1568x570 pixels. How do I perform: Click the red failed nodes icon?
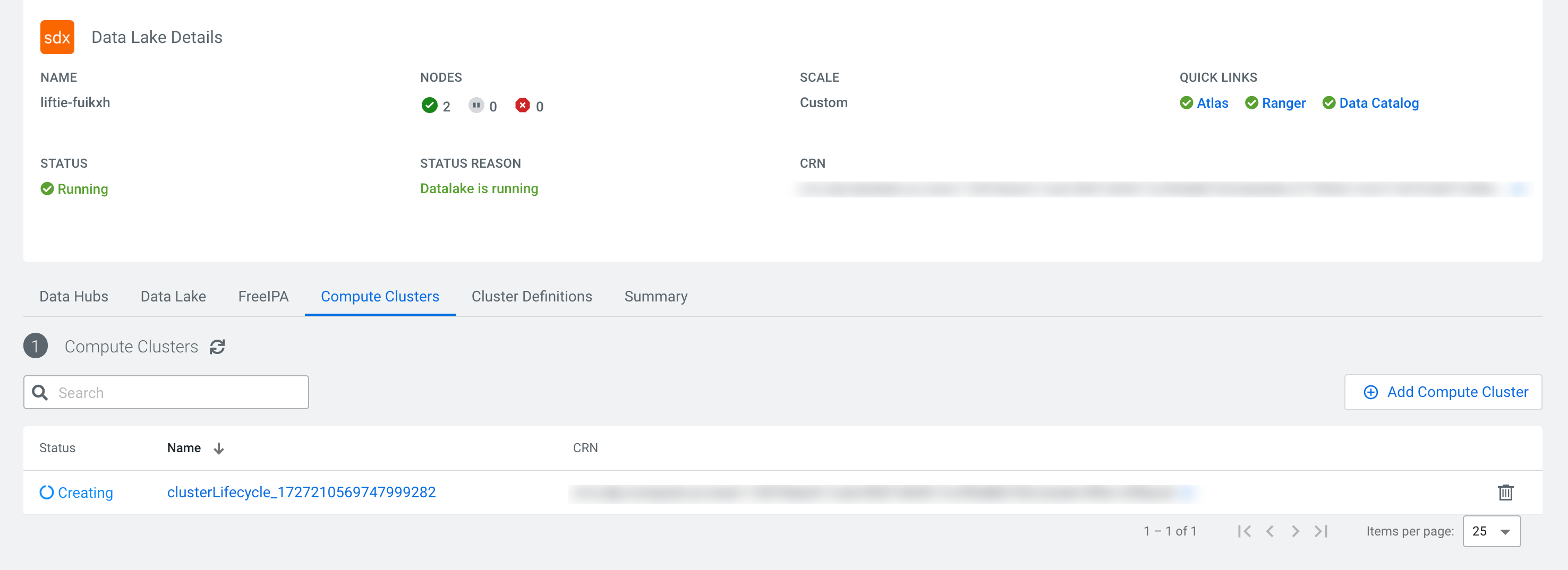coord(522,106)
